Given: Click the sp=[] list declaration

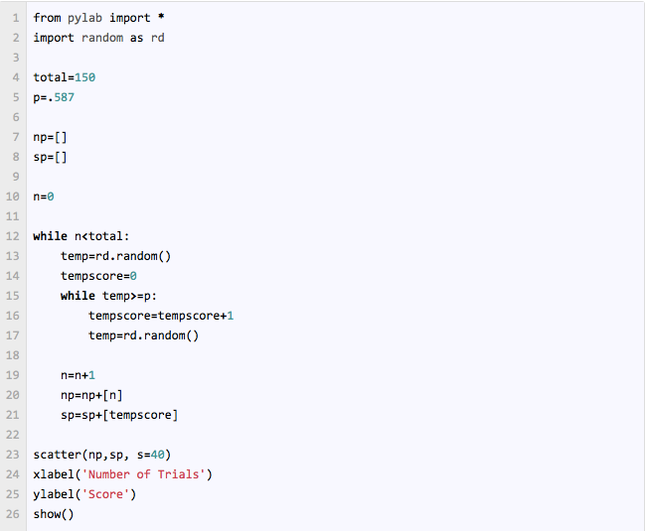Looking at the screenshot, I should coord(50,157).
